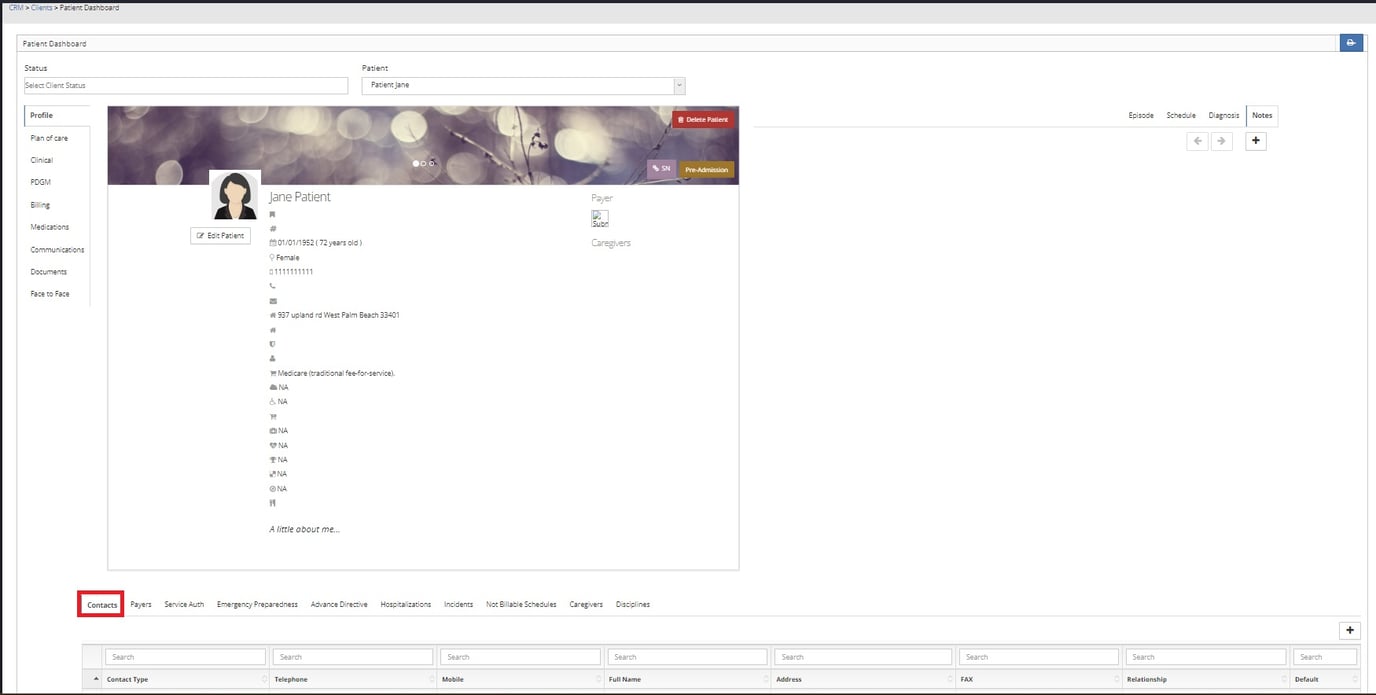
Task: Add a new note with plus button
Action: point(1257,141)
